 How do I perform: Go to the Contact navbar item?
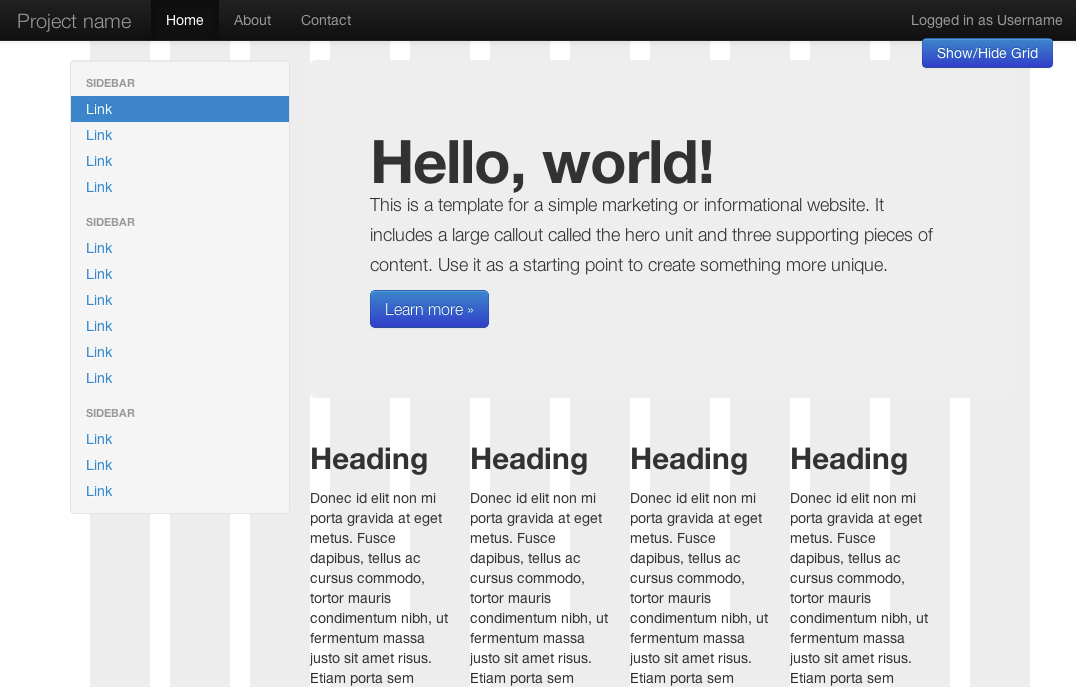coord(326,20)
